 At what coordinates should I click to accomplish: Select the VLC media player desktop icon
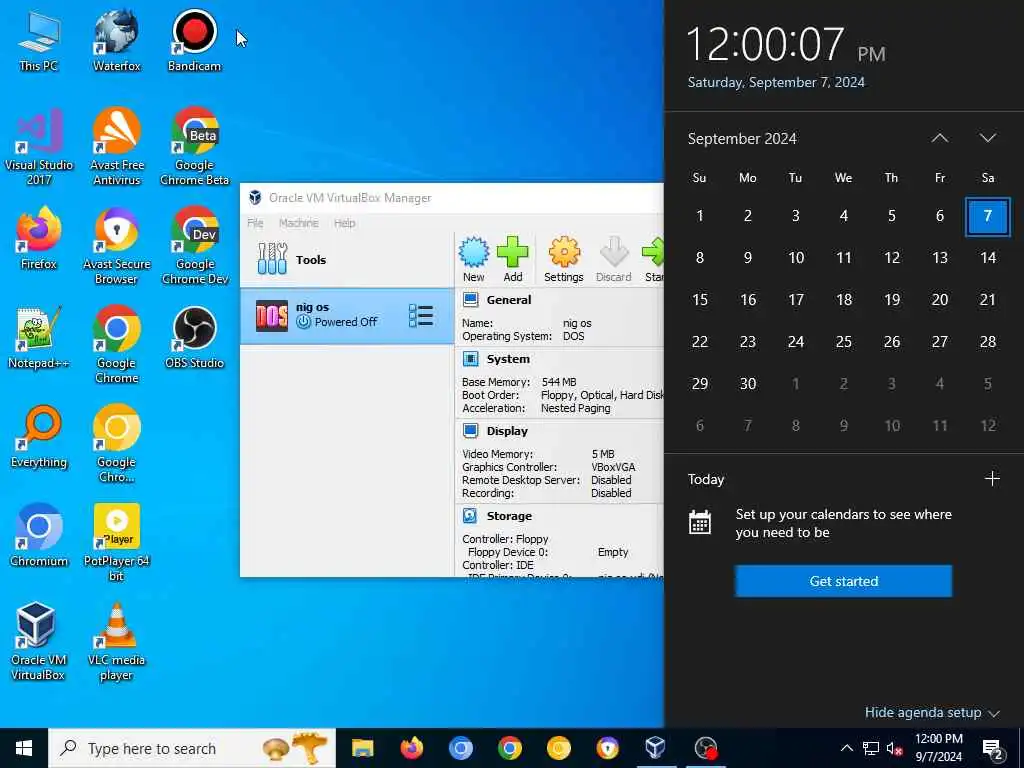click(116, 643)
